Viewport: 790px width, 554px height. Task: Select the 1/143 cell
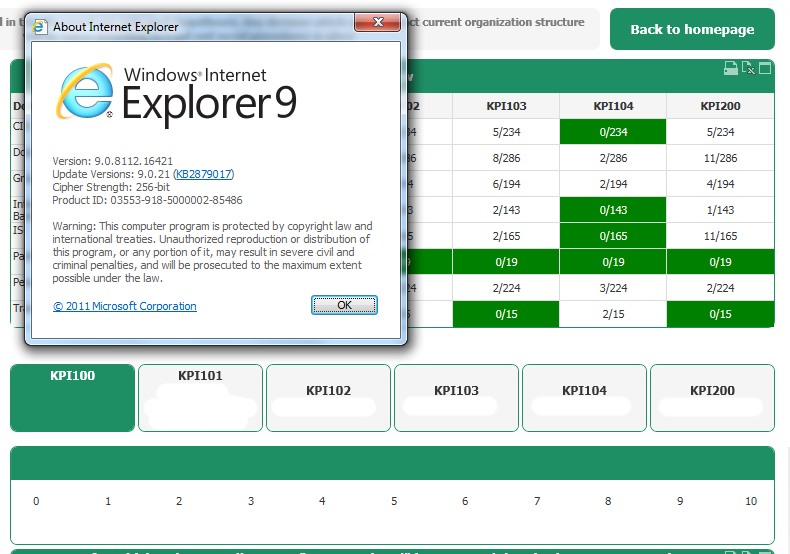(720, 210)
